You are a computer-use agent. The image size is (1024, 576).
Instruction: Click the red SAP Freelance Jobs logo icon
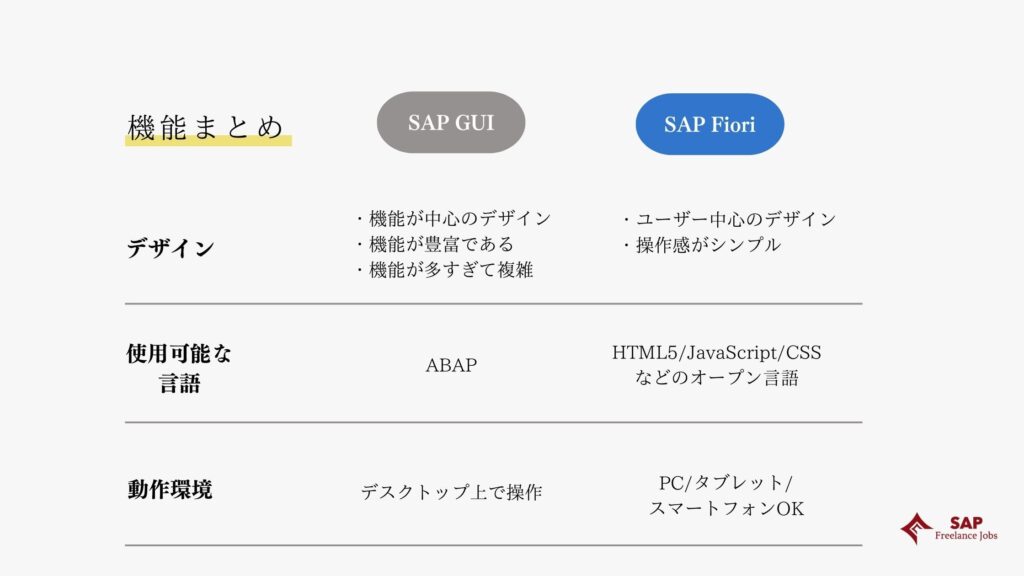(916, 528)
